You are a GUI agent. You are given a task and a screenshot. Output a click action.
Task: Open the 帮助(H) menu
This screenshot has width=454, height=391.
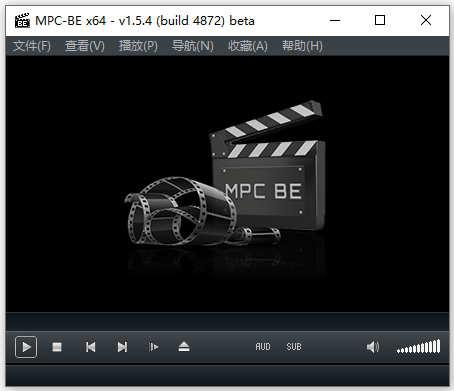click(x=302, y=46)
